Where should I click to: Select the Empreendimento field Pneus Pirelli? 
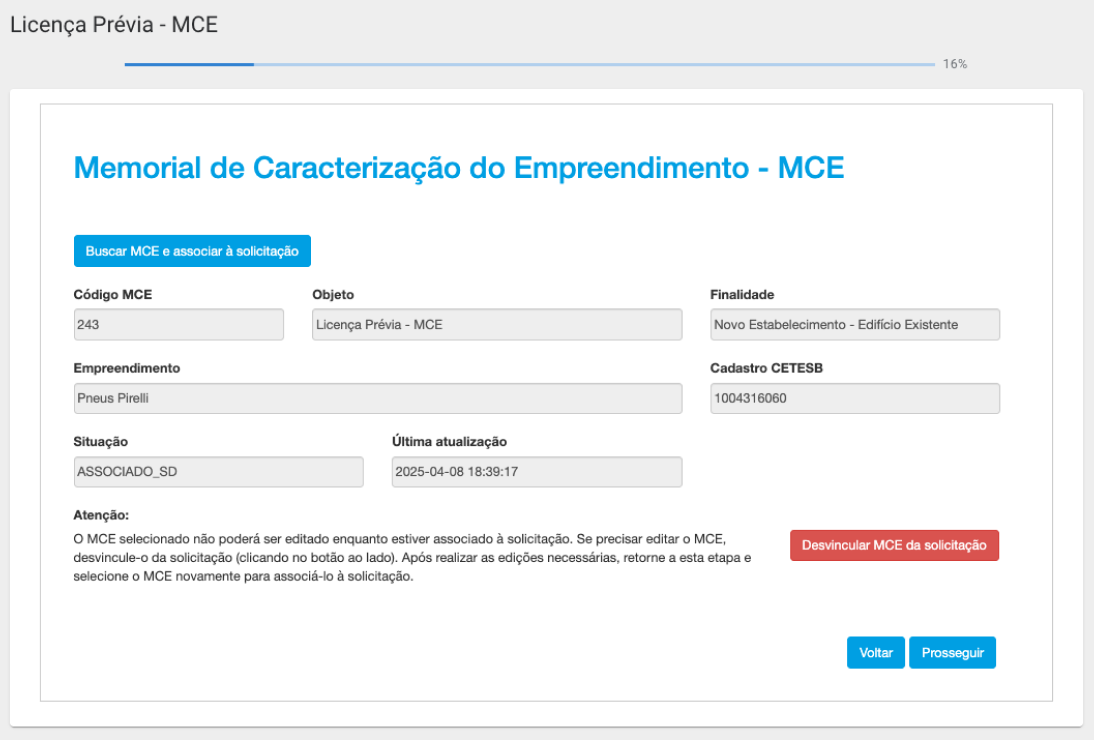[377, 398]
